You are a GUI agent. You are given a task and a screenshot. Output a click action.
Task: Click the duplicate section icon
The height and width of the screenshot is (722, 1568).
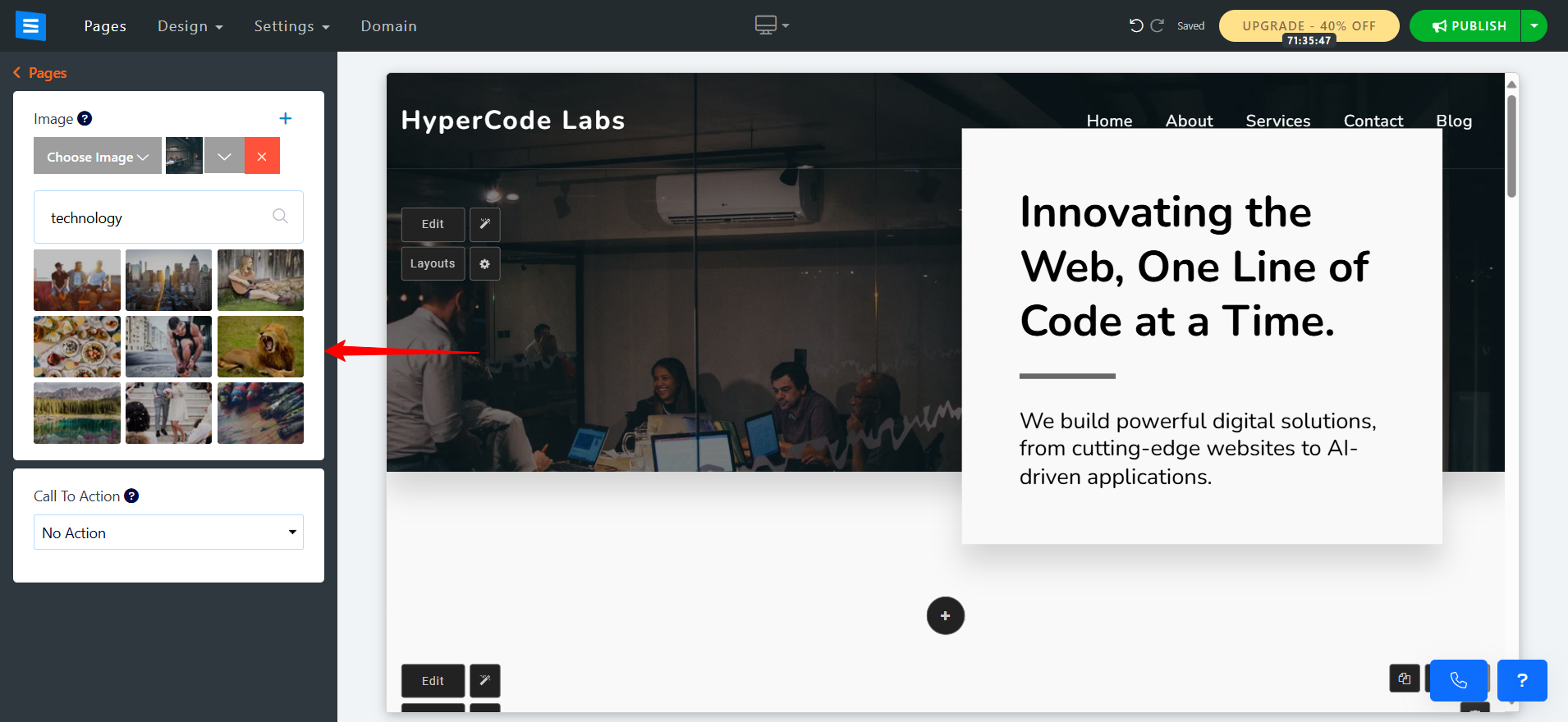coord(1405,679)
